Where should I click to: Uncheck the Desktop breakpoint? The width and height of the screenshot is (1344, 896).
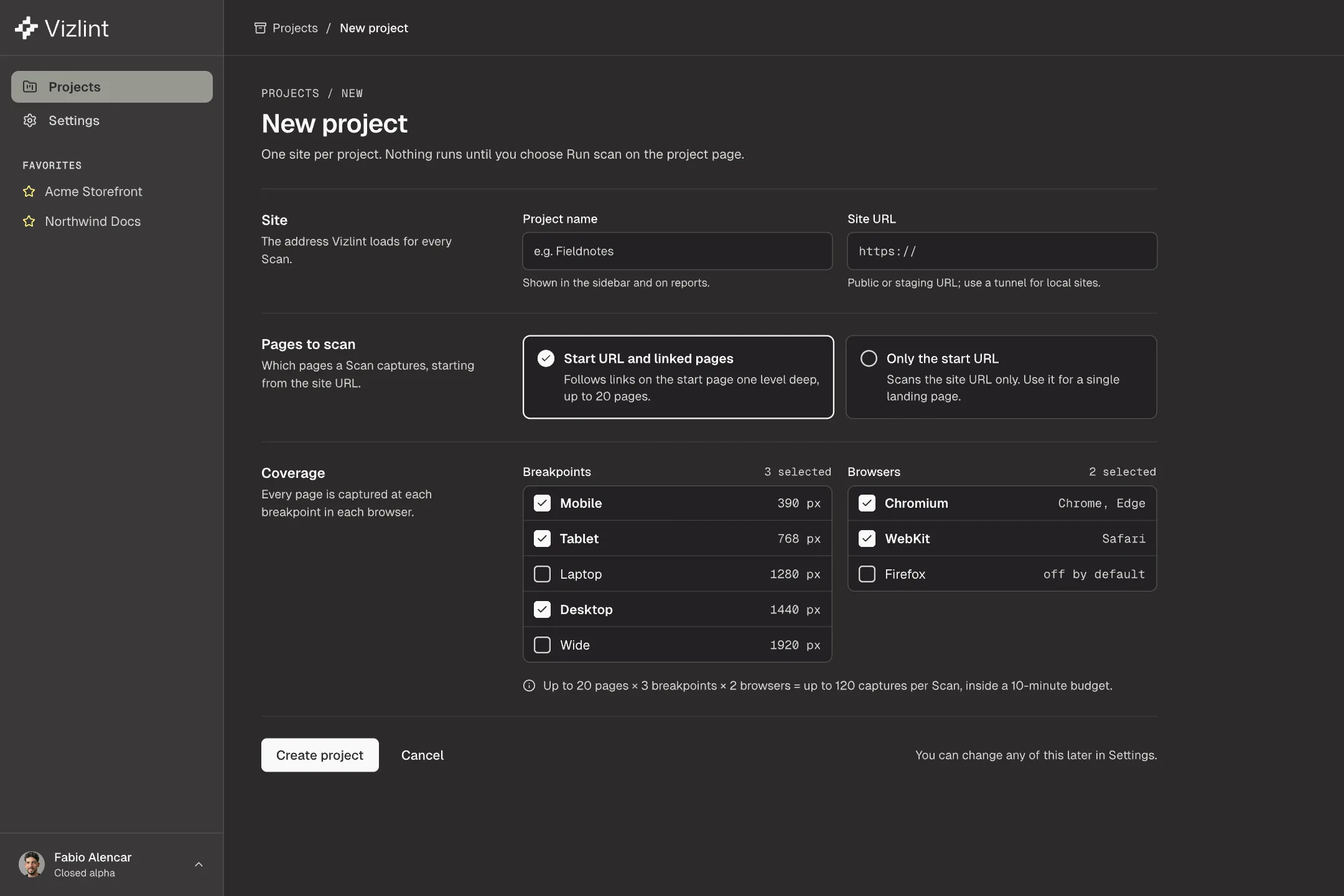542,610
